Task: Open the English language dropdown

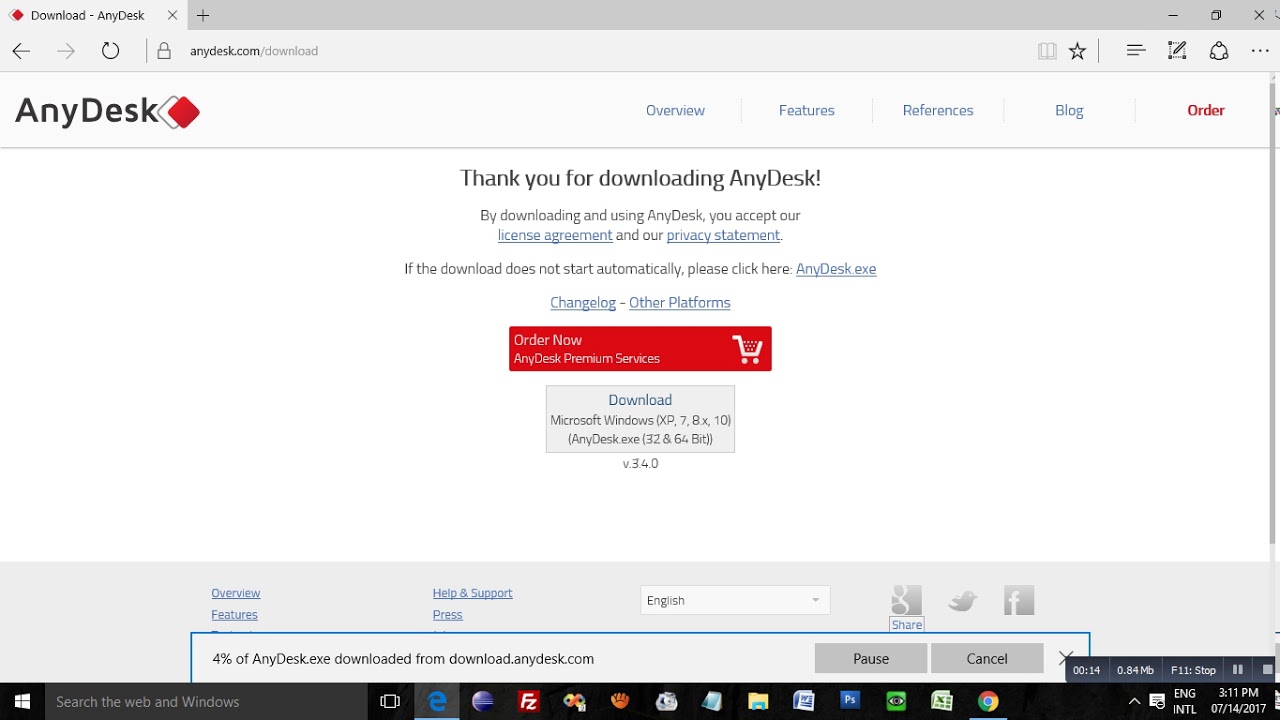Action: 735,600
